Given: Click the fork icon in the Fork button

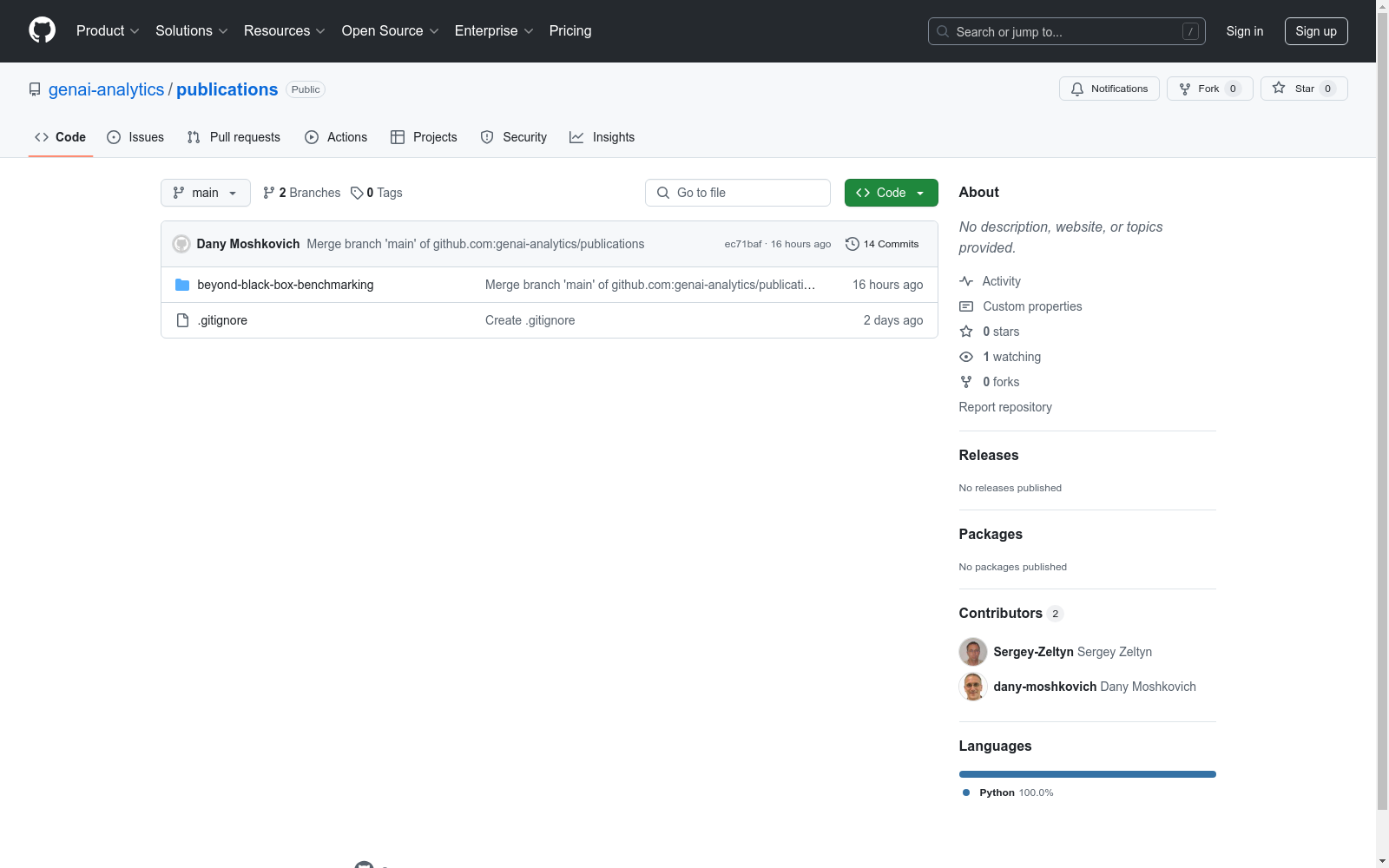Looking at the screenshot, I should coord(1185,89).
